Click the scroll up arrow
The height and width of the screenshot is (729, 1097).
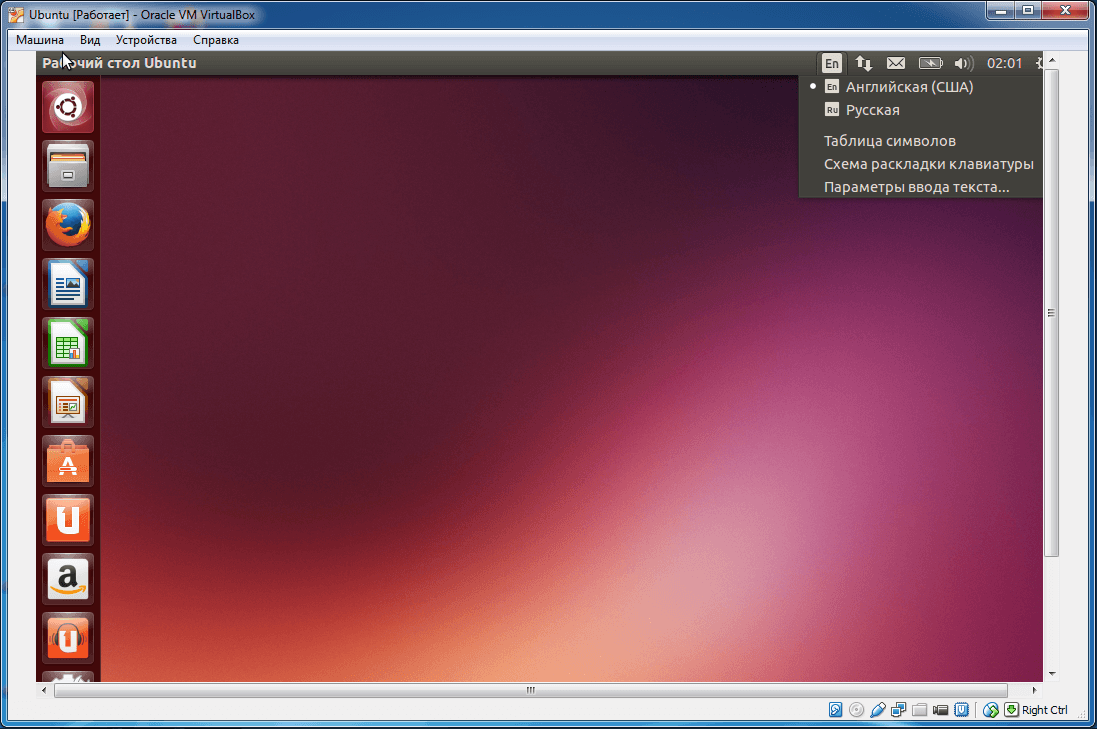pos(1052,62)
